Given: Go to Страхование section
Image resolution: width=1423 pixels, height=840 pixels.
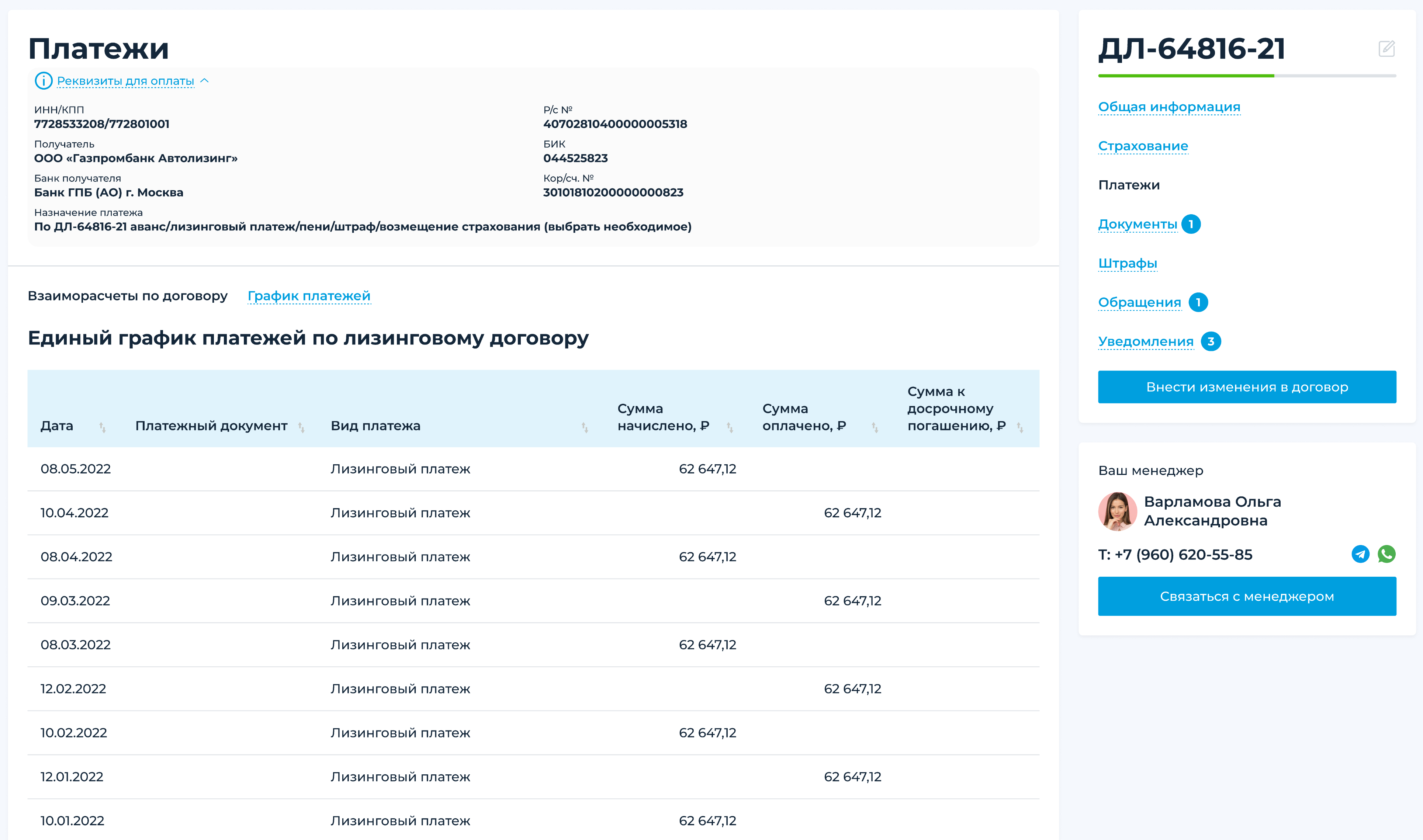Looking at the screenshot, I should (x=1143, y=146).
